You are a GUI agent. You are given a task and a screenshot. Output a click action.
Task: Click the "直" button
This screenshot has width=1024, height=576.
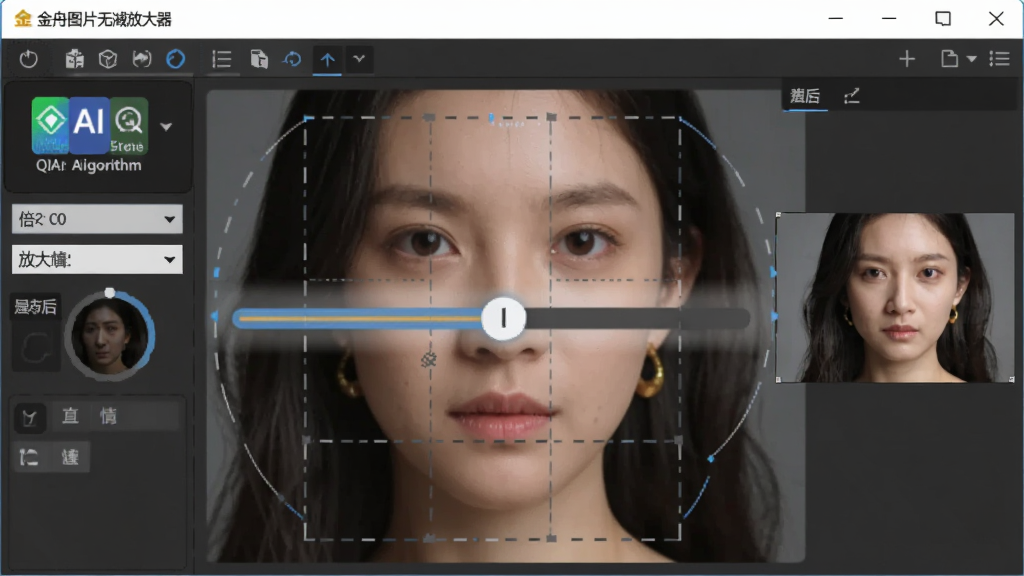[70, 416]
